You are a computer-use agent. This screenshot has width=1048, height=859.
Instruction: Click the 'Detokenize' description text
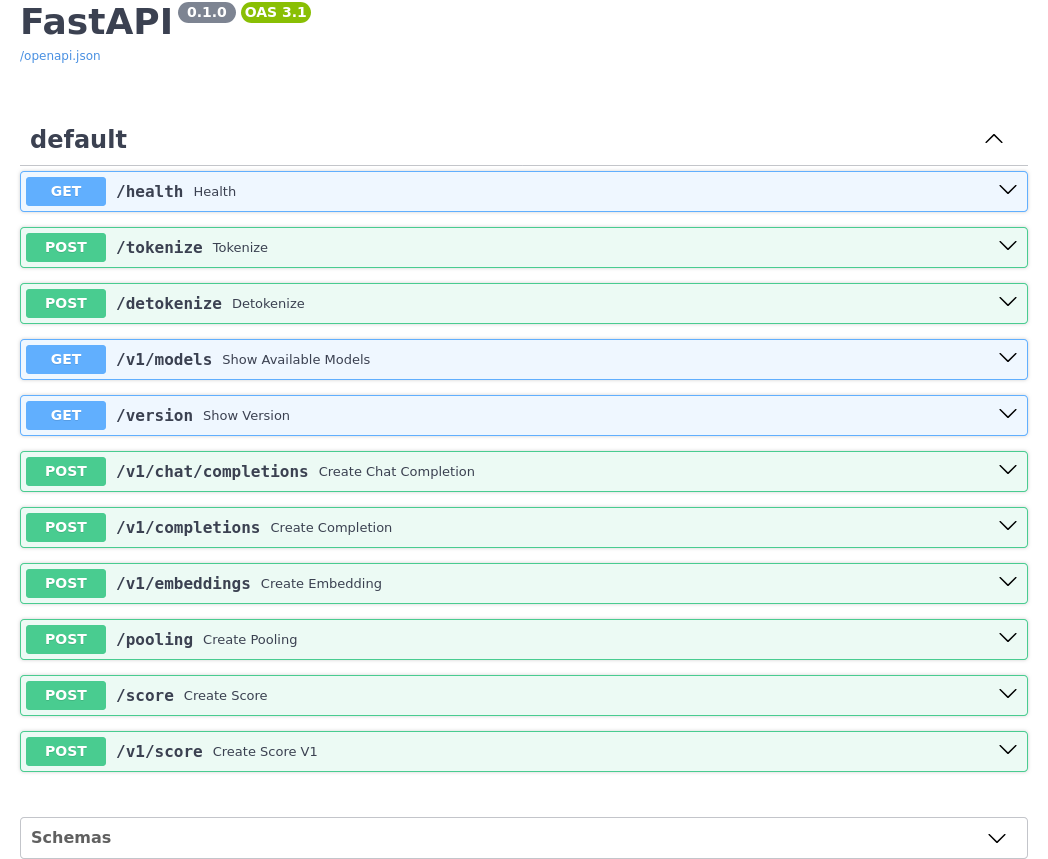[268, 304]
